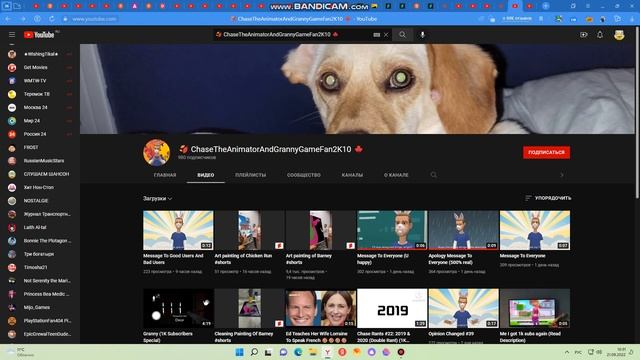640x360 pixels.
Task: Start voice search with microphone icon
Action: [x=422, y=35]
